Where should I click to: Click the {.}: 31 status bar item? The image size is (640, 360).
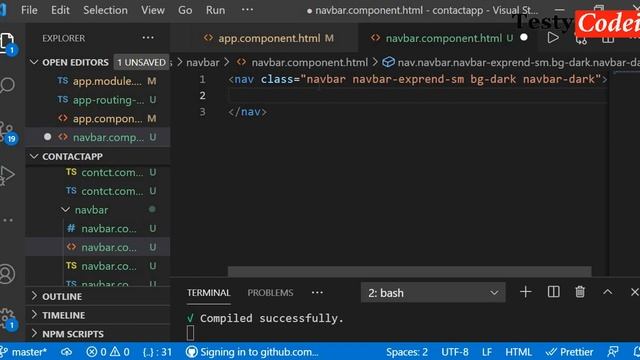pyautogui.click(x=157, y=352)
